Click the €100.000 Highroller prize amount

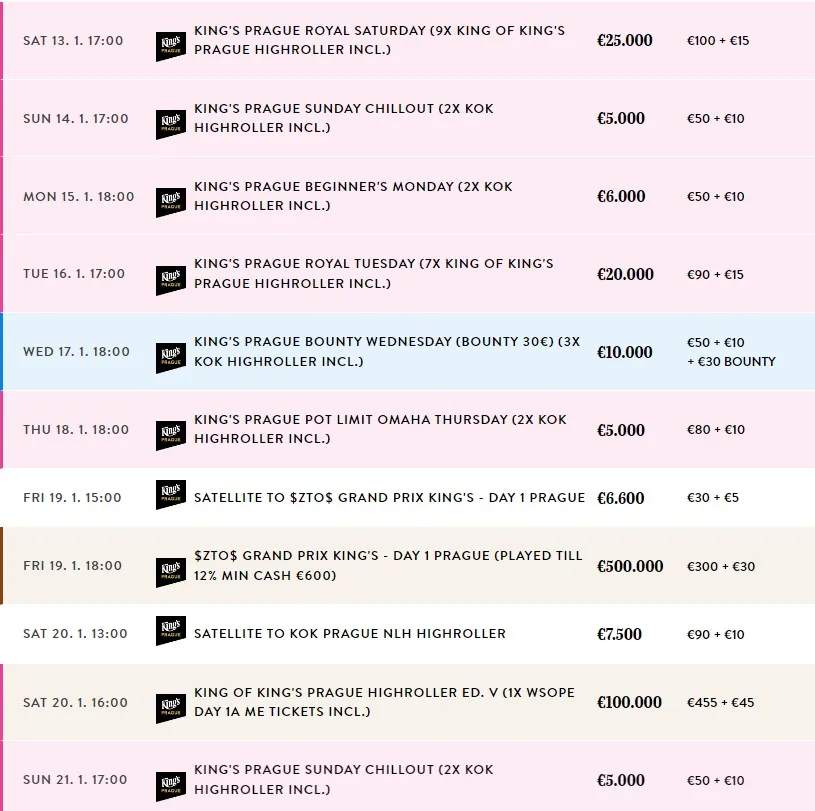630,702
